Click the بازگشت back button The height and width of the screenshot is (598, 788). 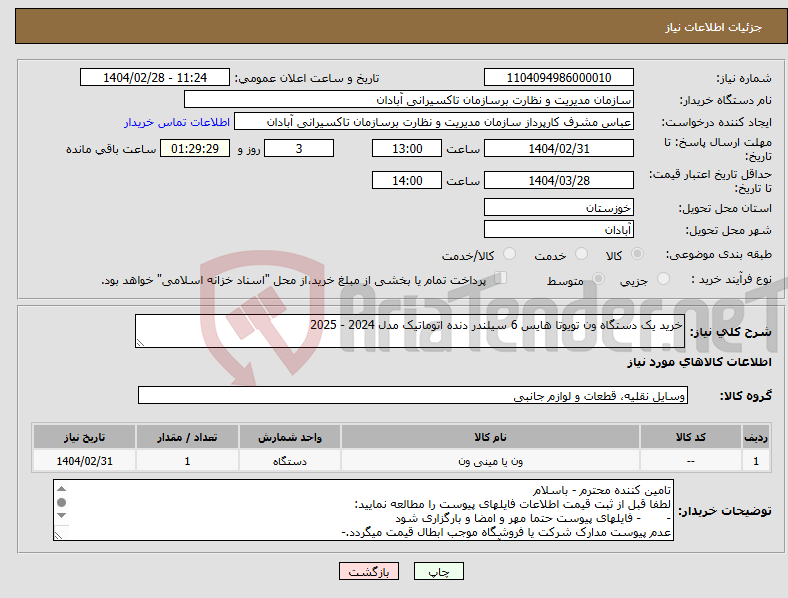369,571
